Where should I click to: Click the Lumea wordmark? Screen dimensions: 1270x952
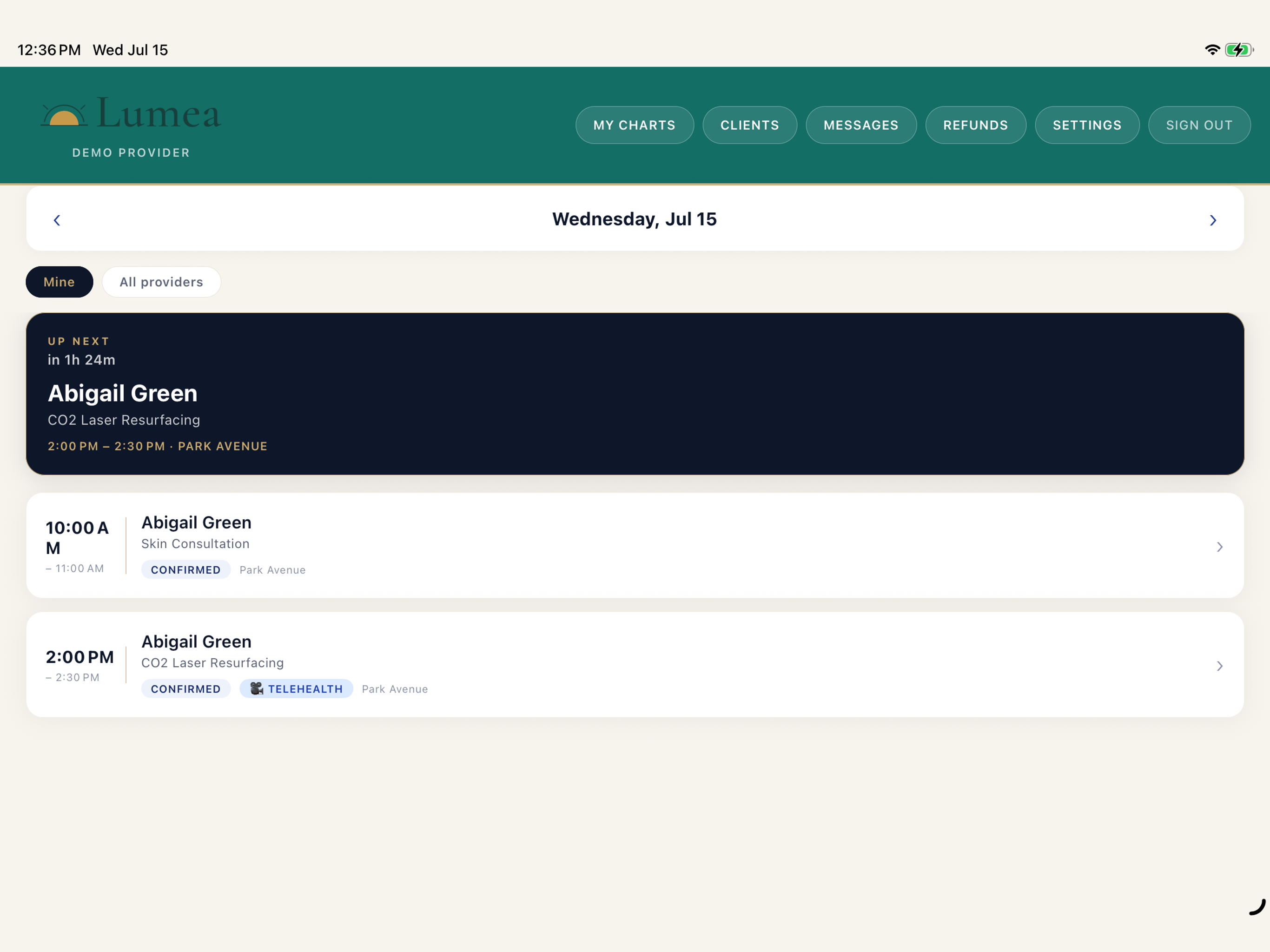[x=159, y=112]
